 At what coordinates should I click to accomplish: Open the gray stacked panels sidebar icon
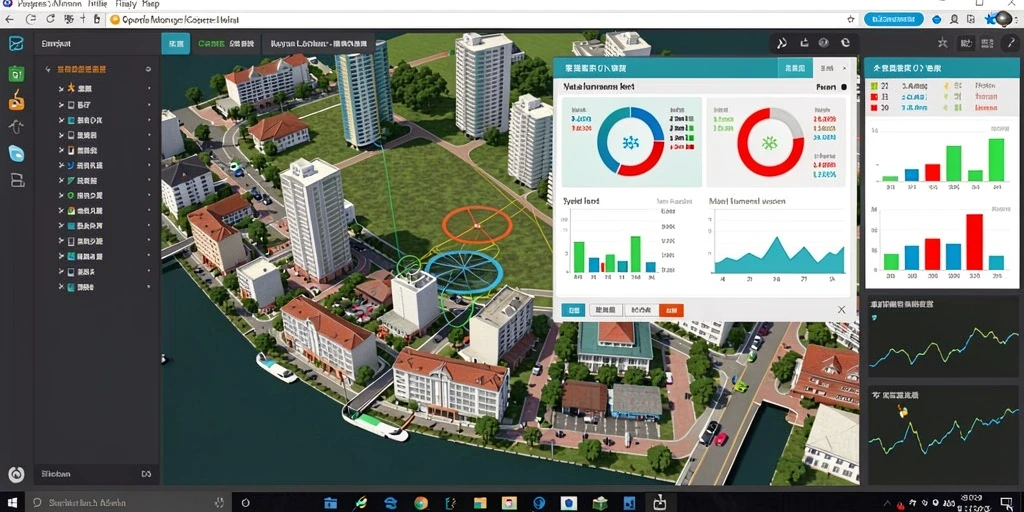point(17,180)
